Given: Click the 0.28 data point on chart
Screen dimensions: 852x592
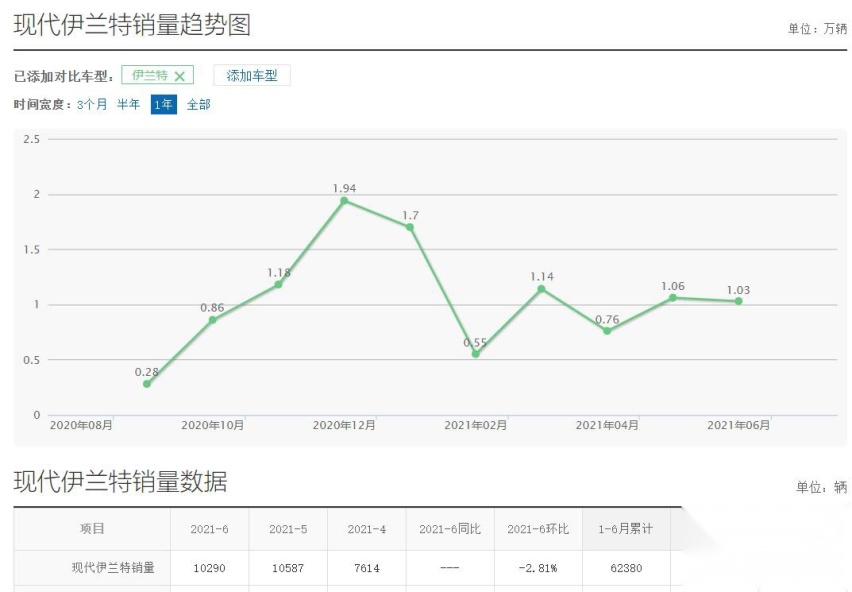Looking at the screenshot, I should coord(147,384).
